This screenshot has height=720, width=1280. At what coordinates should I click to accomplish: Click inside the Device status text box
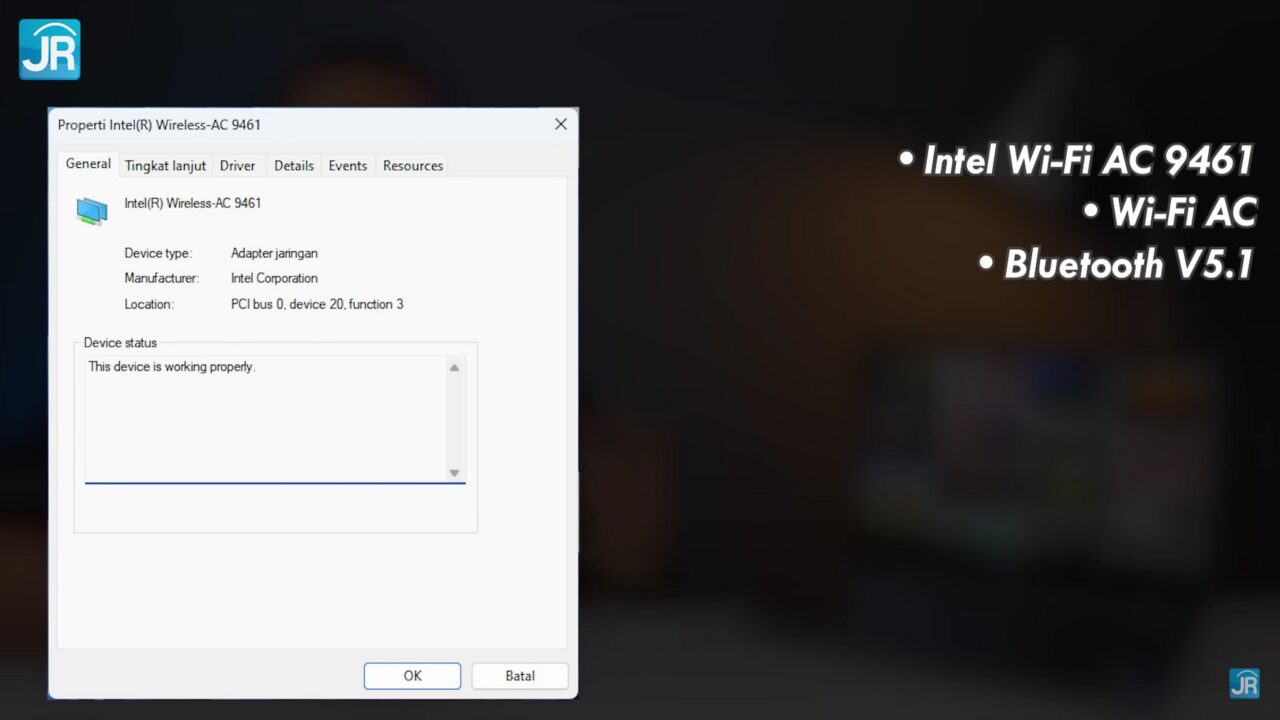pyautogui.click(x=265, y=420)
